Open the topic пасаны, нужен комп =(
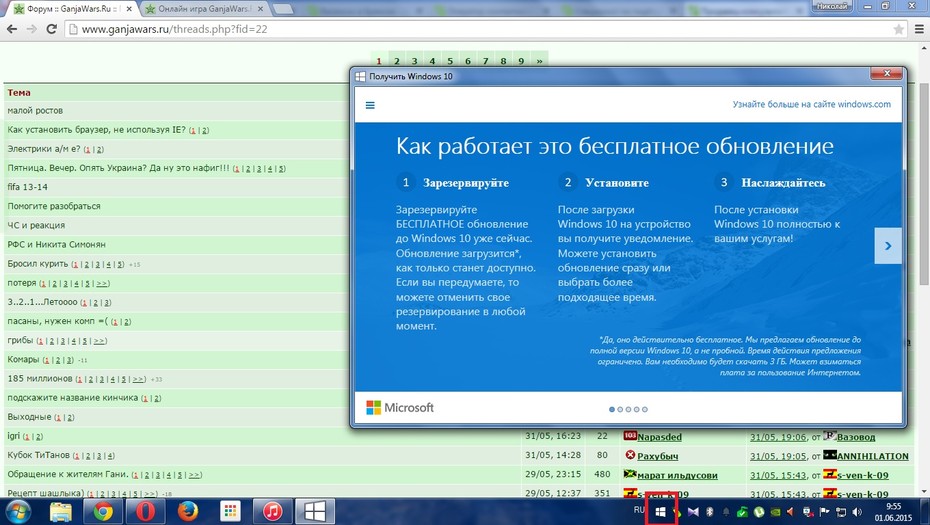The image size is (930, 525). click(58, 321)
